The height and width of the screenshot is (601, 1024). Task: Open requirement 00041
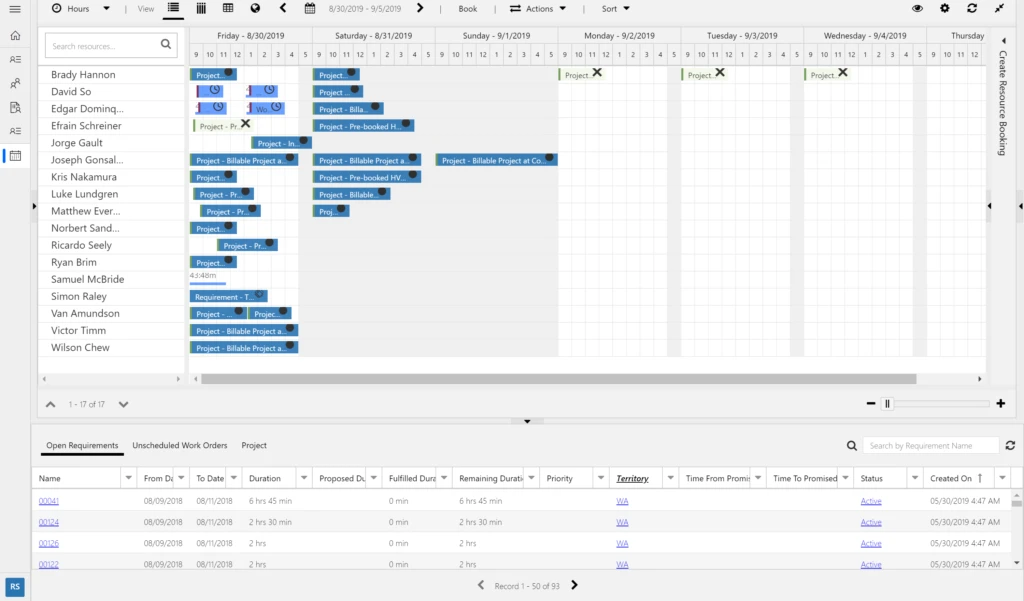point(49,499)
